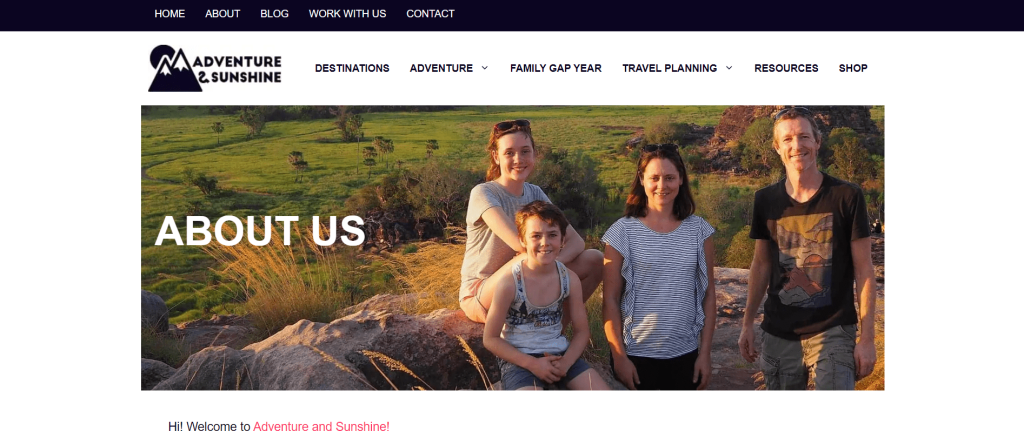Screen dimensions: 1024x438
Task: Expand the Travel Planning menu chevron
Action: [x=729, y=68]
